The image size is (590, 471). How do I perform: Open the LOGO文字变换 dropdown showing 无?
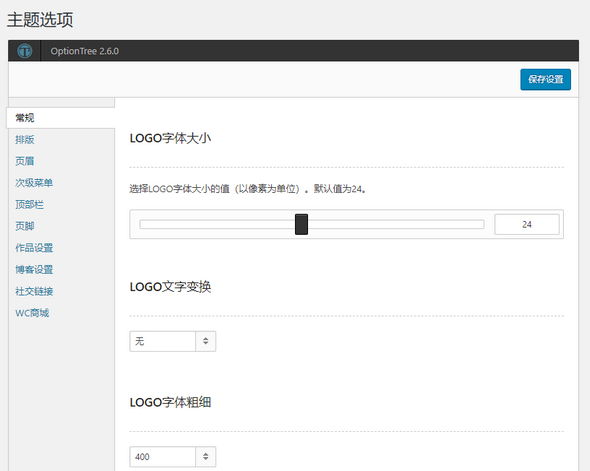tap(173, 341)
